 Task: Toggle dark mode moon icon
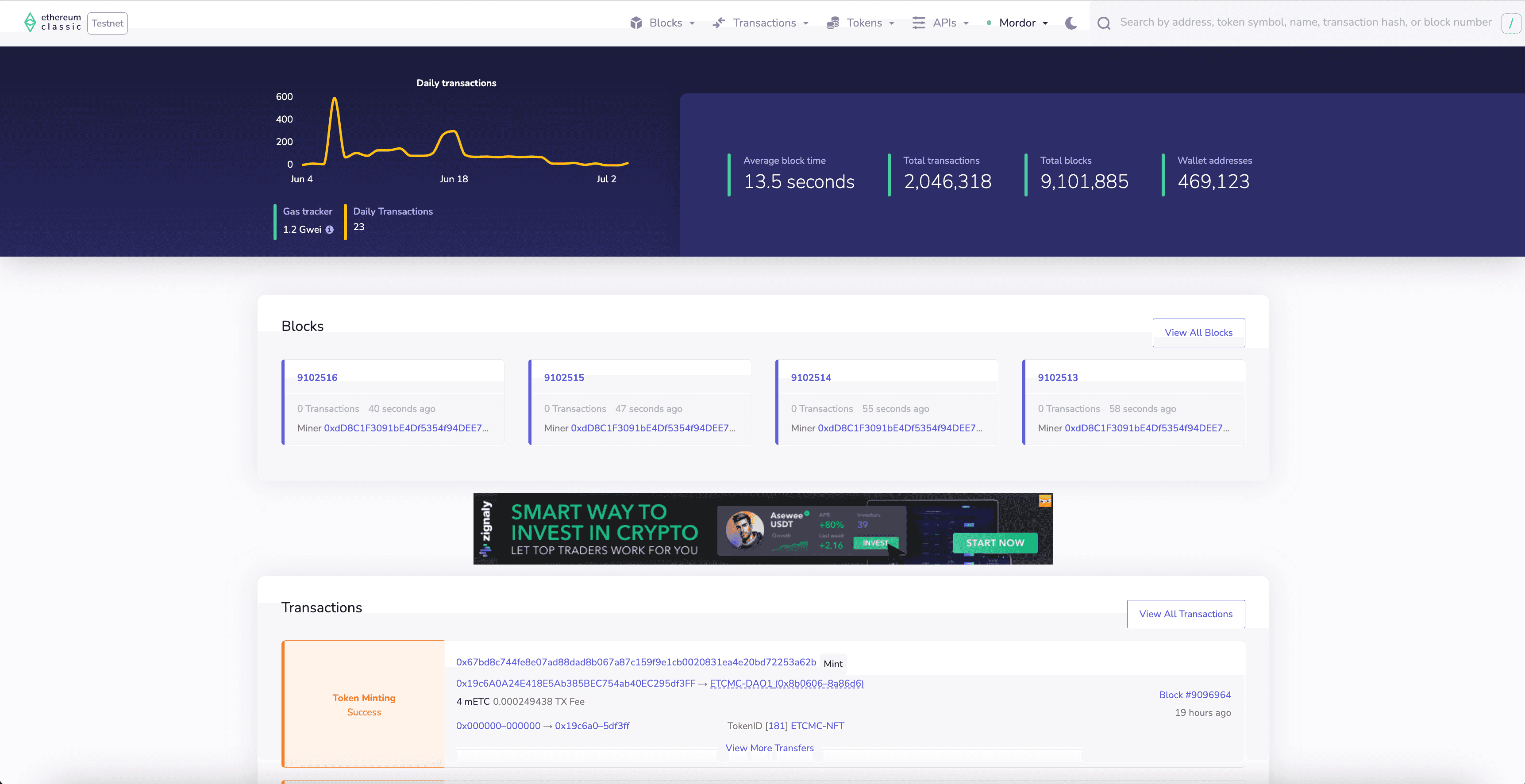[x=1071, y=23]
